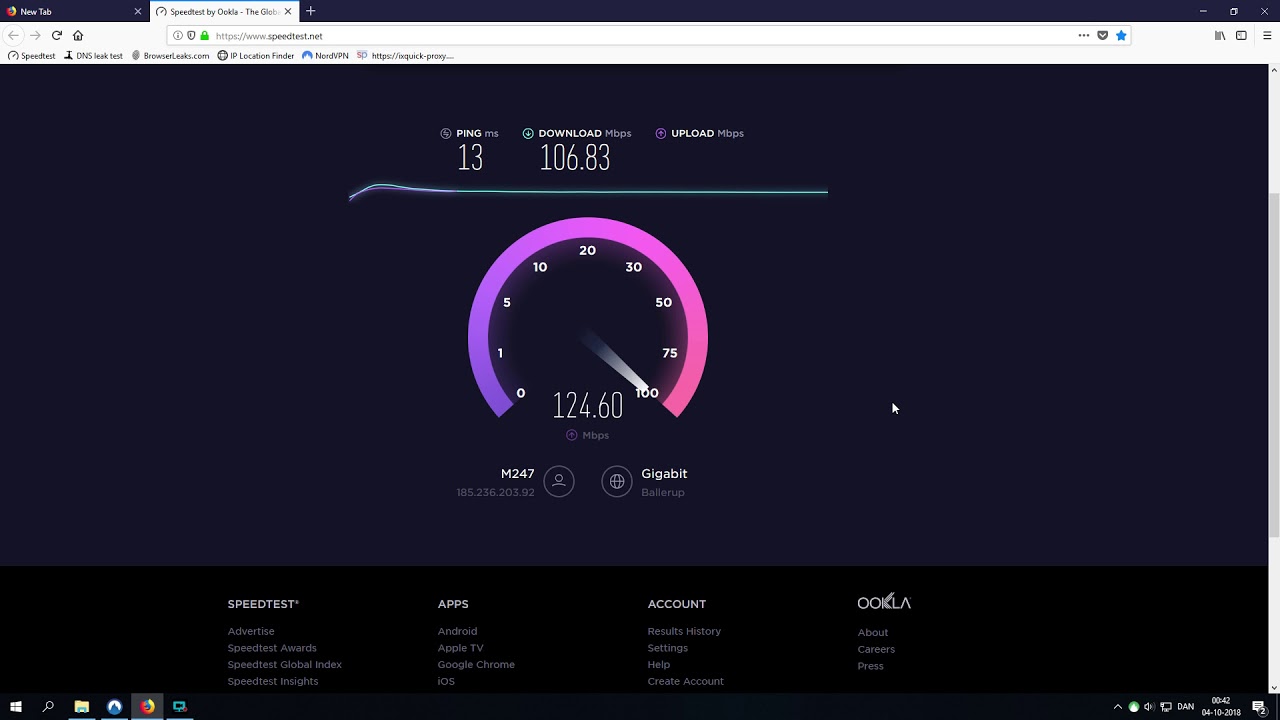Open DNS leak test bookmark

click(x=93, y=56)
